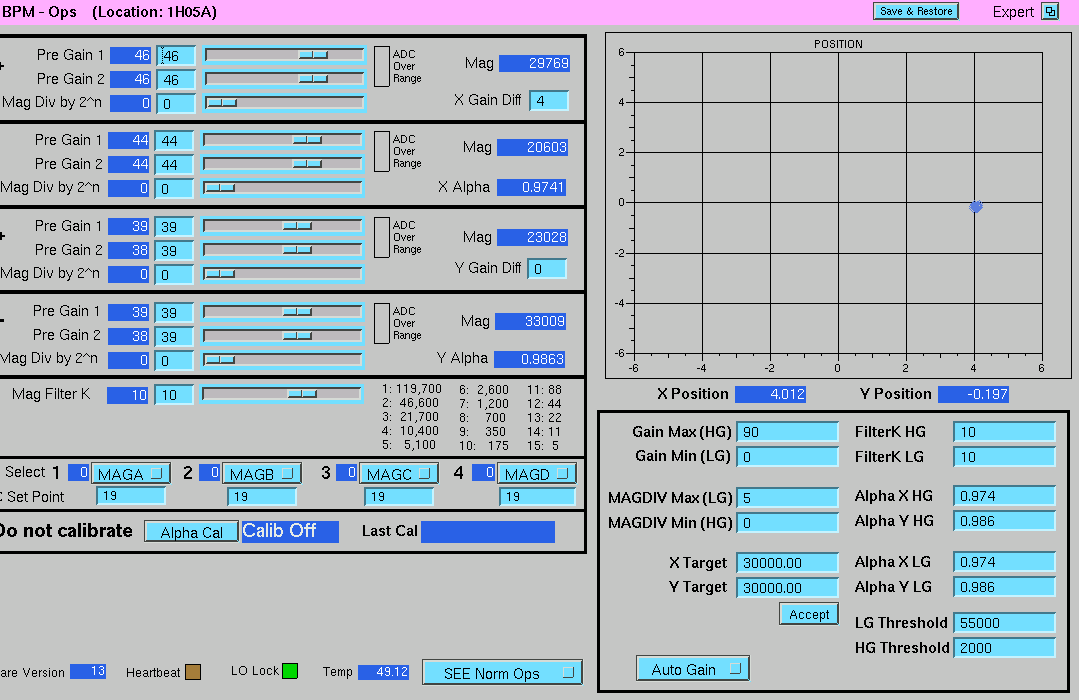Click the Temp readout 49.12
The width and height of the screenshot is (1079, 700).
coord(383,672)
